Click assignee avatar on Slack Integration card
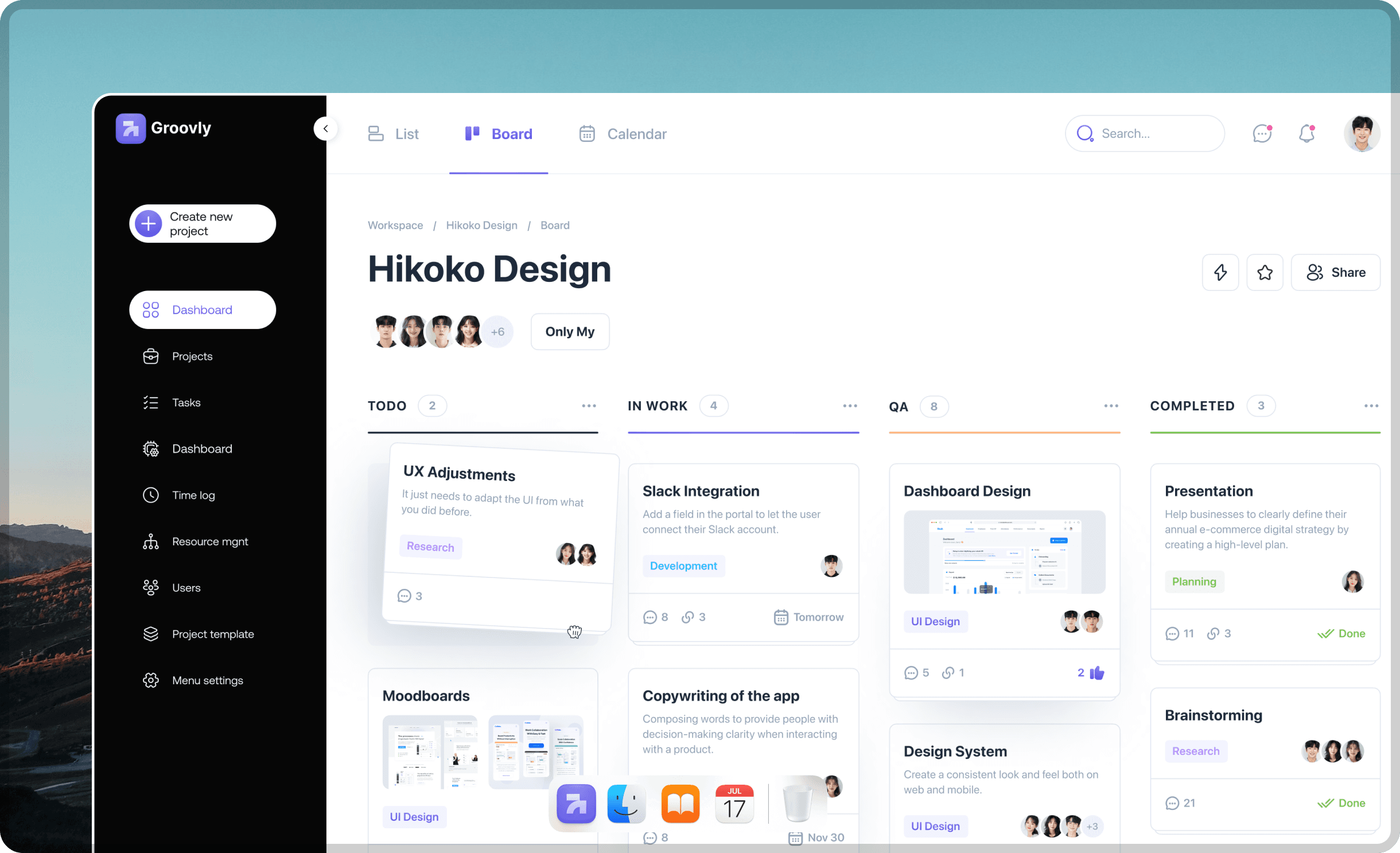 tap(831, 566)
